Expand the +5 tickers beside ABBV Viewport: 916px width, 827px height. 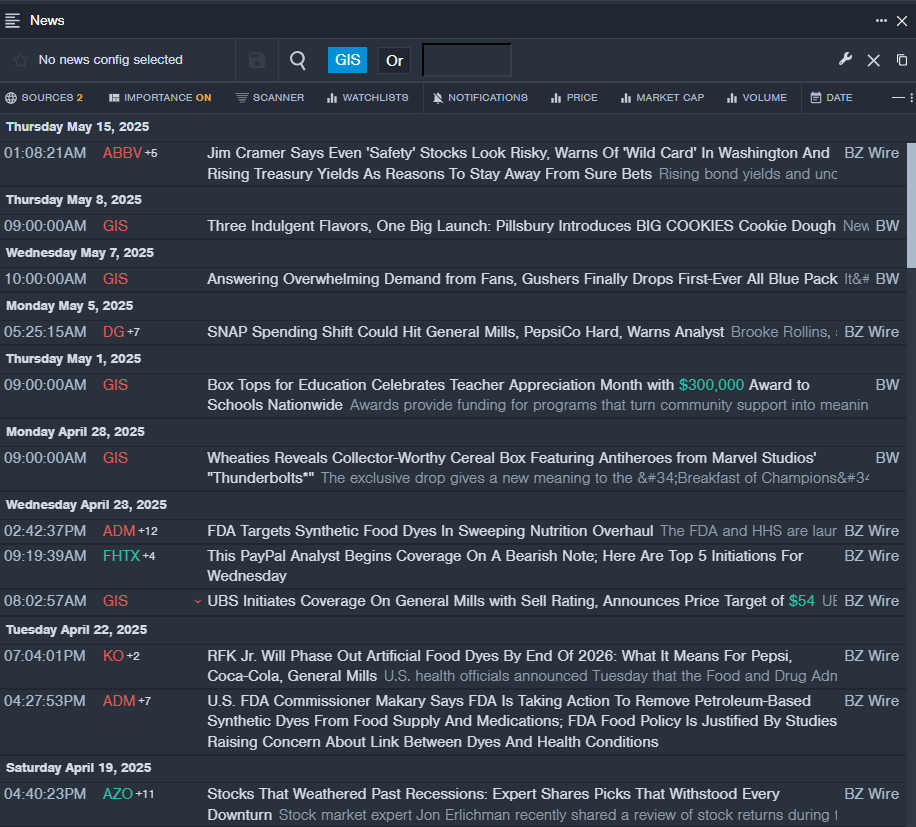151,153
